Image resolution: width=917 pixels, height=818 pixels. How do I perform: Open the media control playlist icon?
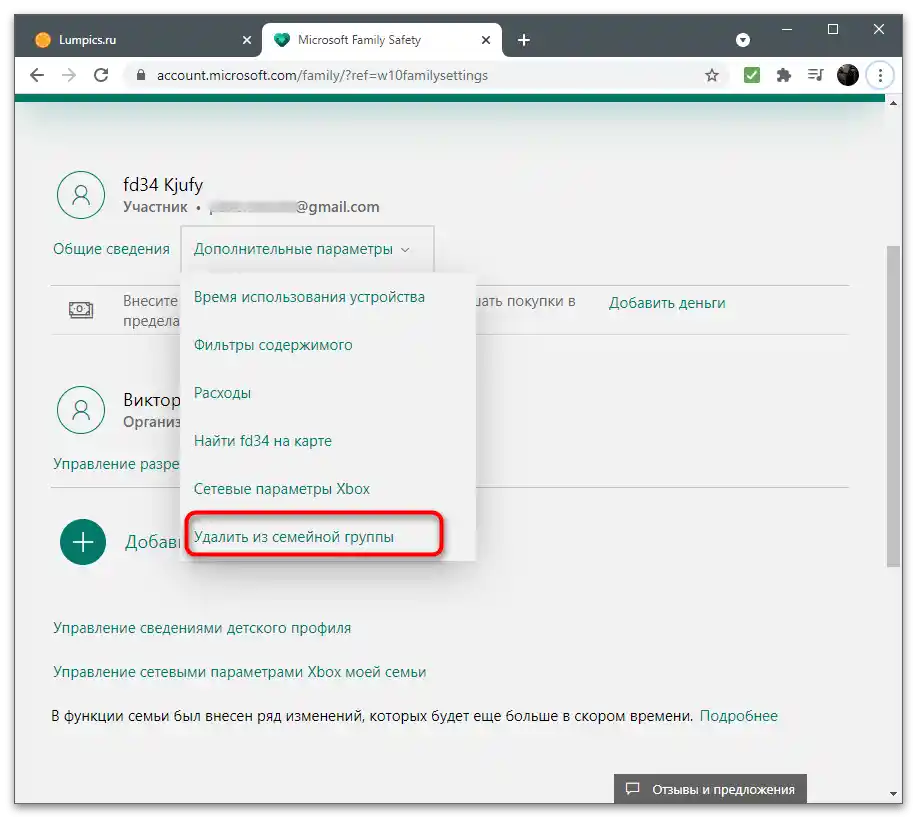[x=815, y=75]
